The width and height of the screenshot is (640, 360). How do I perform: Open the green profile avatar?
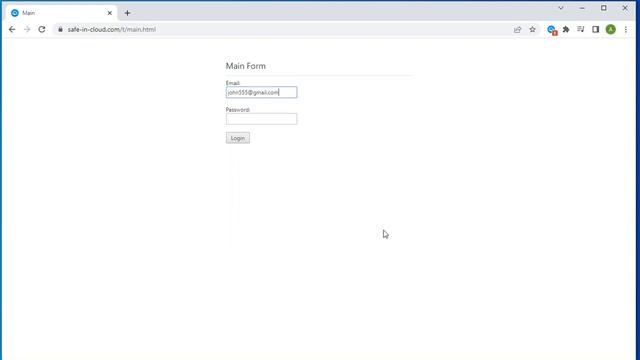coord(611,29)
